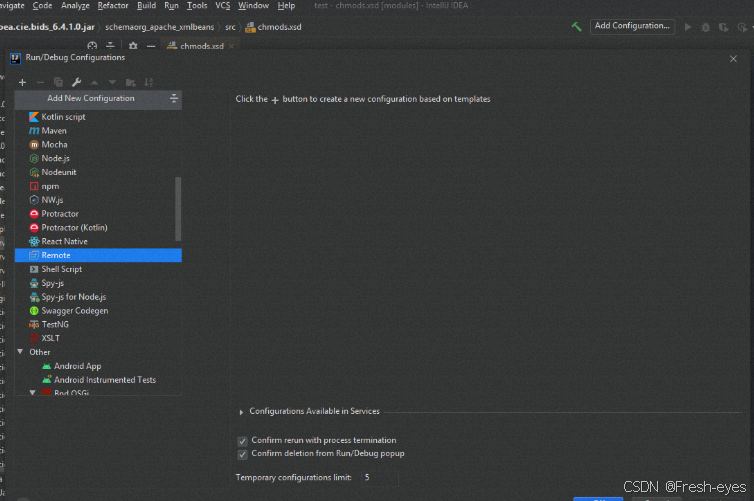754x501 pixels.
Task: Click the chmods.xsd breadcrumb in navigation bar
Action: 273,27
